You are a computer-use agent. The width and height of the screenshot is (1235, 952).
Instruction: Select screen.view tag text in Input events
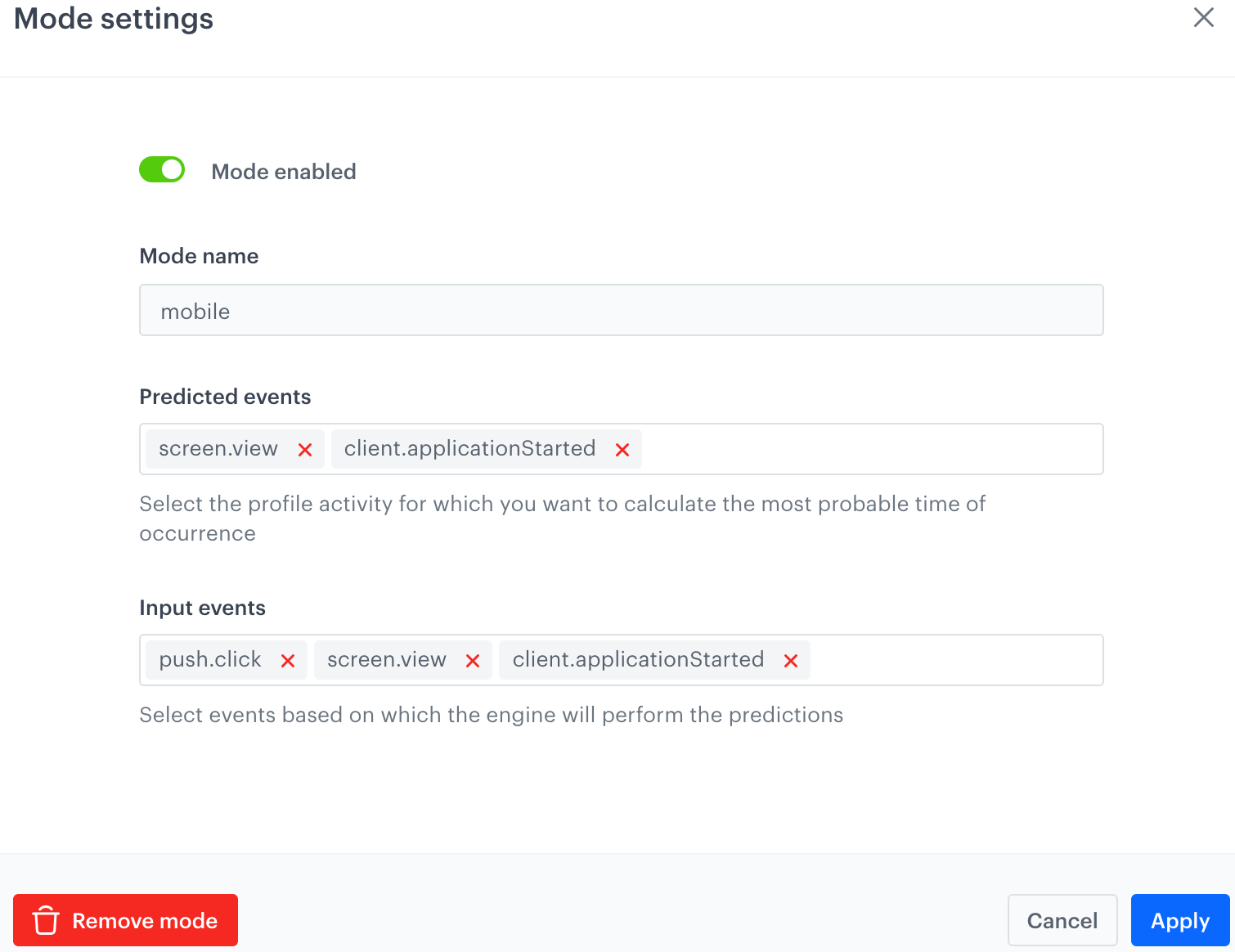(387, 660)
